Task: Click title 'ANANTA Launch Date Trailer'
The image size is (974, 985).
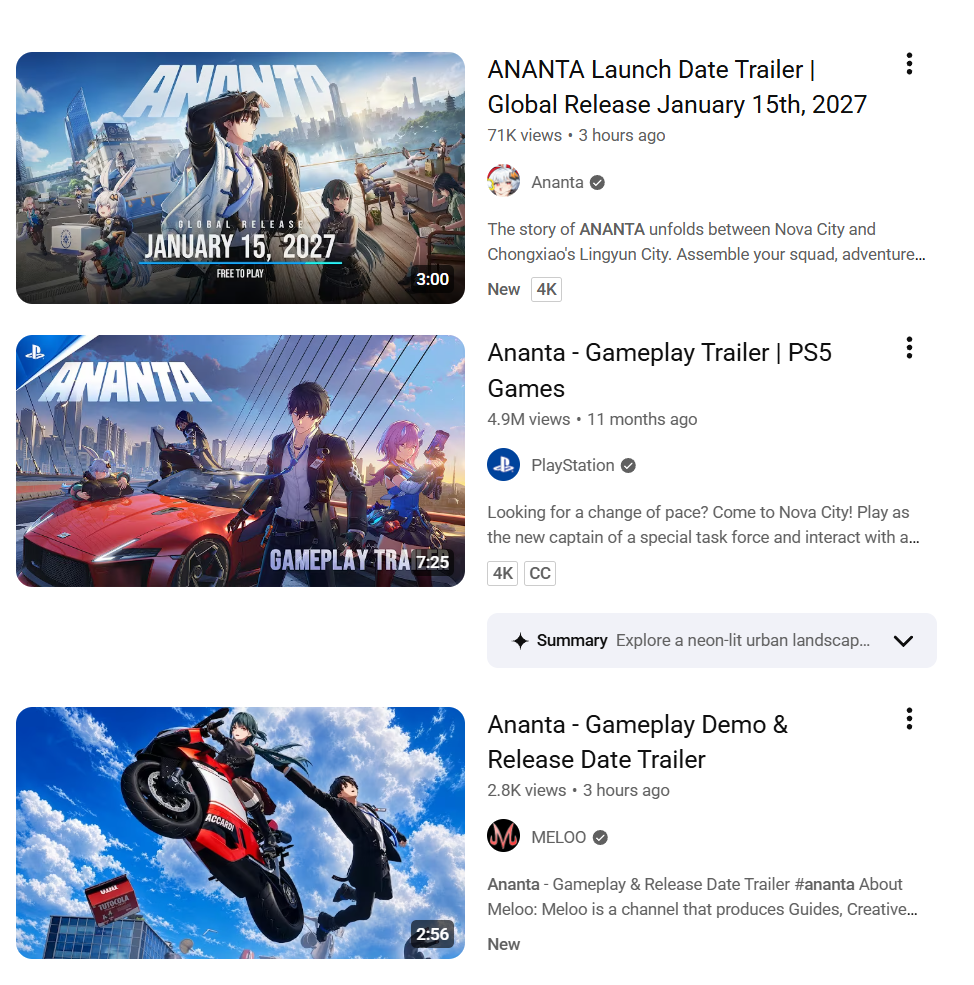Action: click(677, 87)
